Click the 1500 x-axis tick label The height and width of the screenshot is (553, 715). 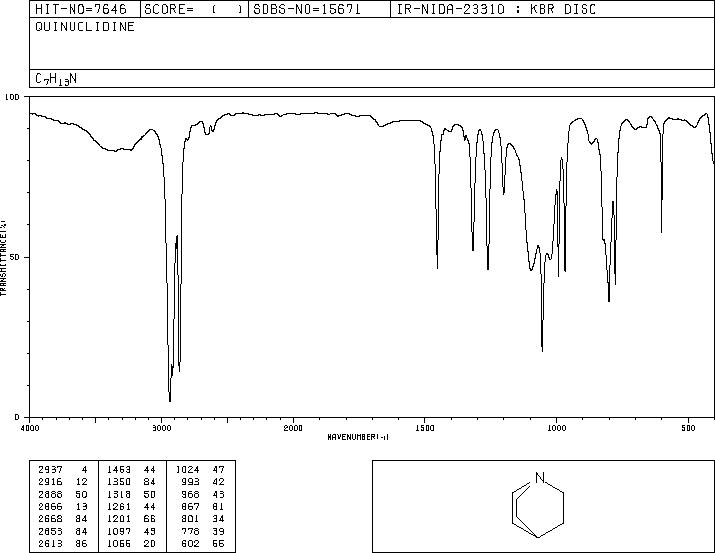(425, 428)
